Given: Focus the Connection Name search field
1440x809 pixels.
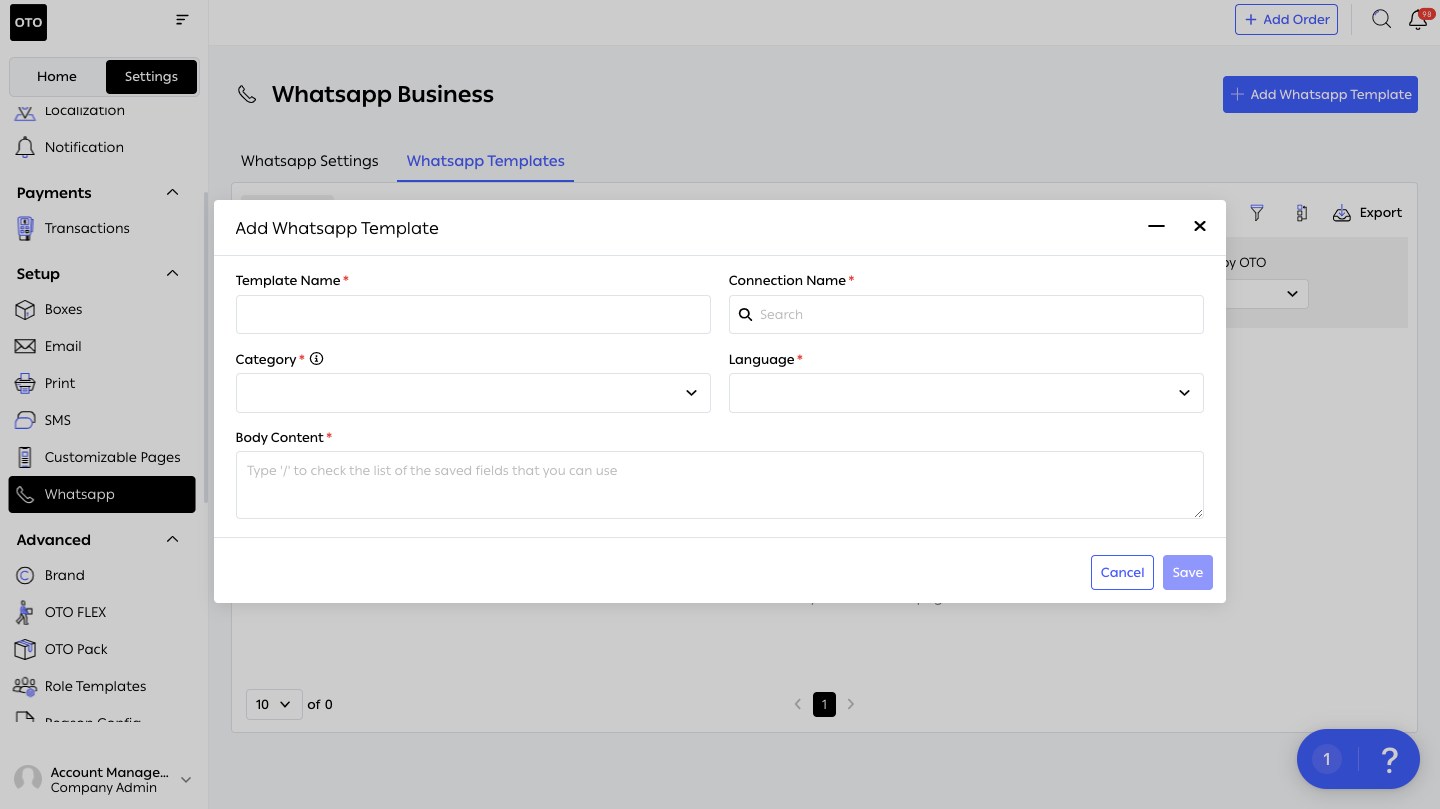Looking at the screenshot, I should click(x=966, y=314).
